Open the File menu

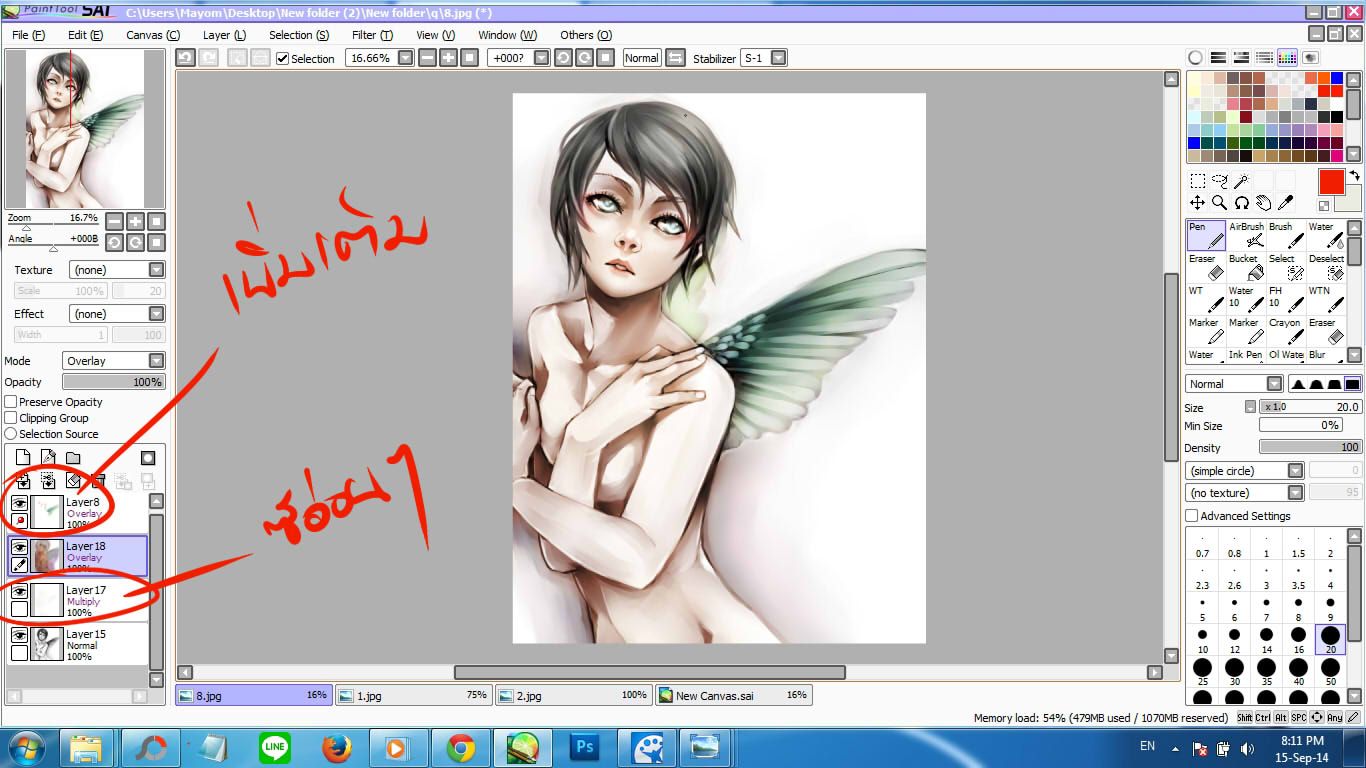pyautogui.click(x=28, y=35)
